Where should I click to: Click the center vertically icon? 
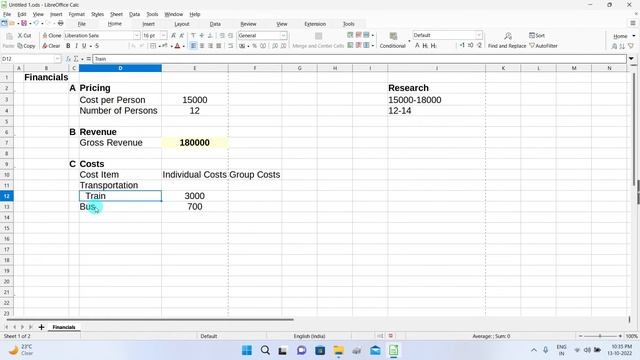click(x=202, y=36)
